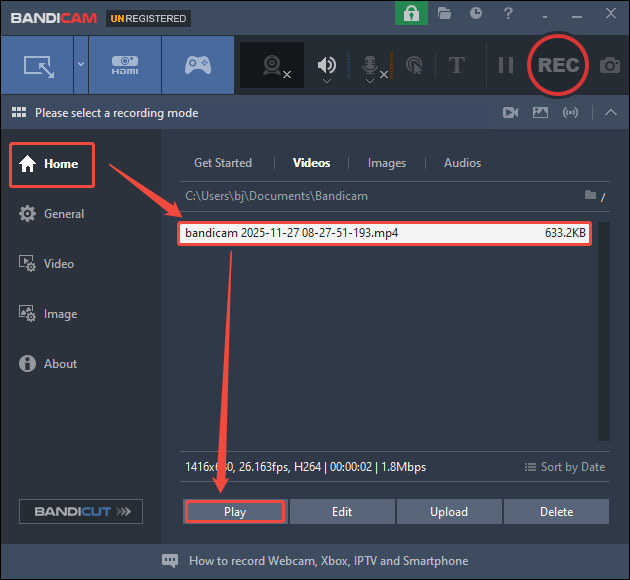Click the image status icon

[x=540, y=112]
